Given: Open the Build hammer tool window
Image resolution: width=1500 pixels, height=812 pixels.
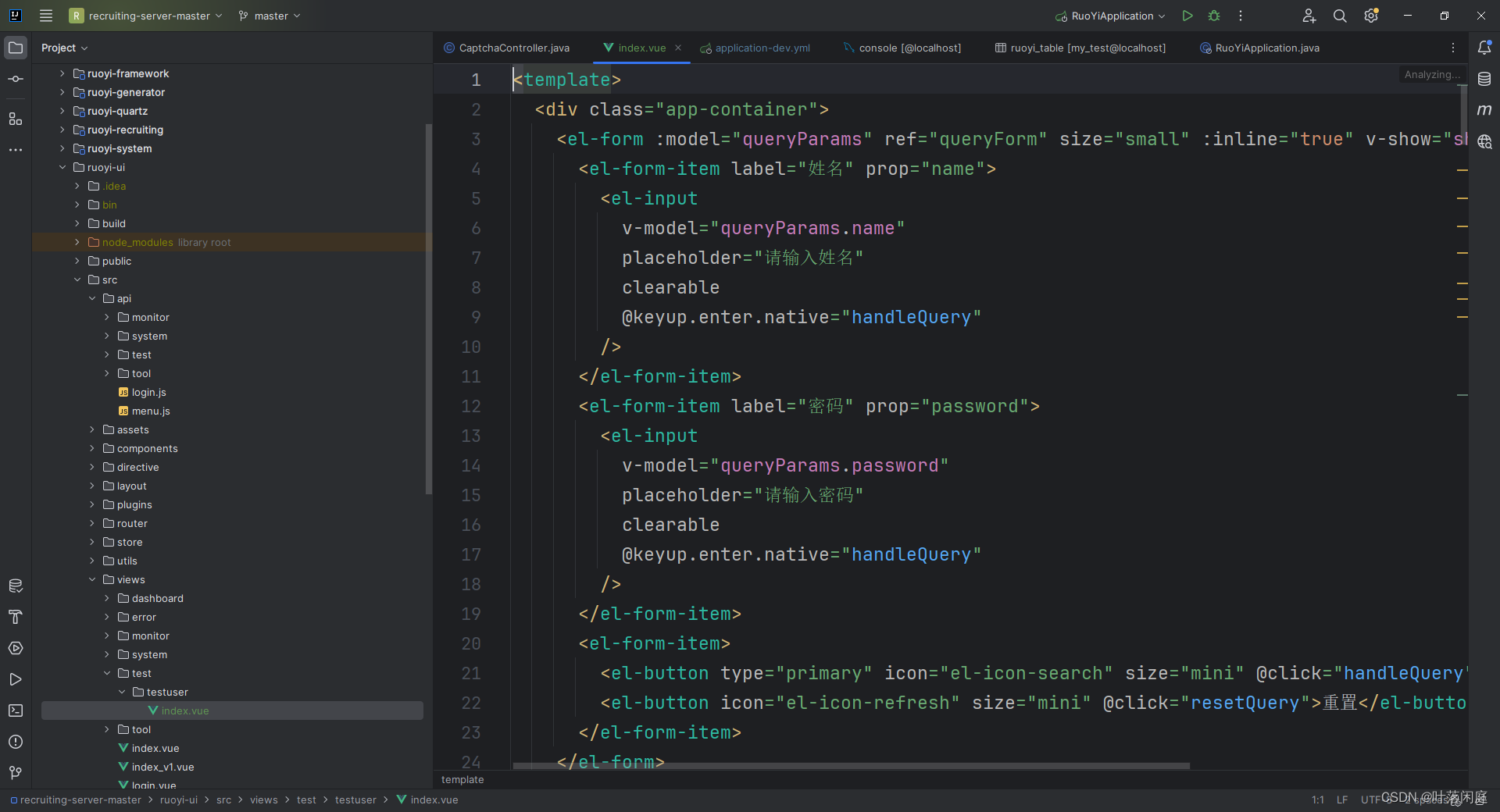Looking at the screenshot, I should [x=16, y=617].
